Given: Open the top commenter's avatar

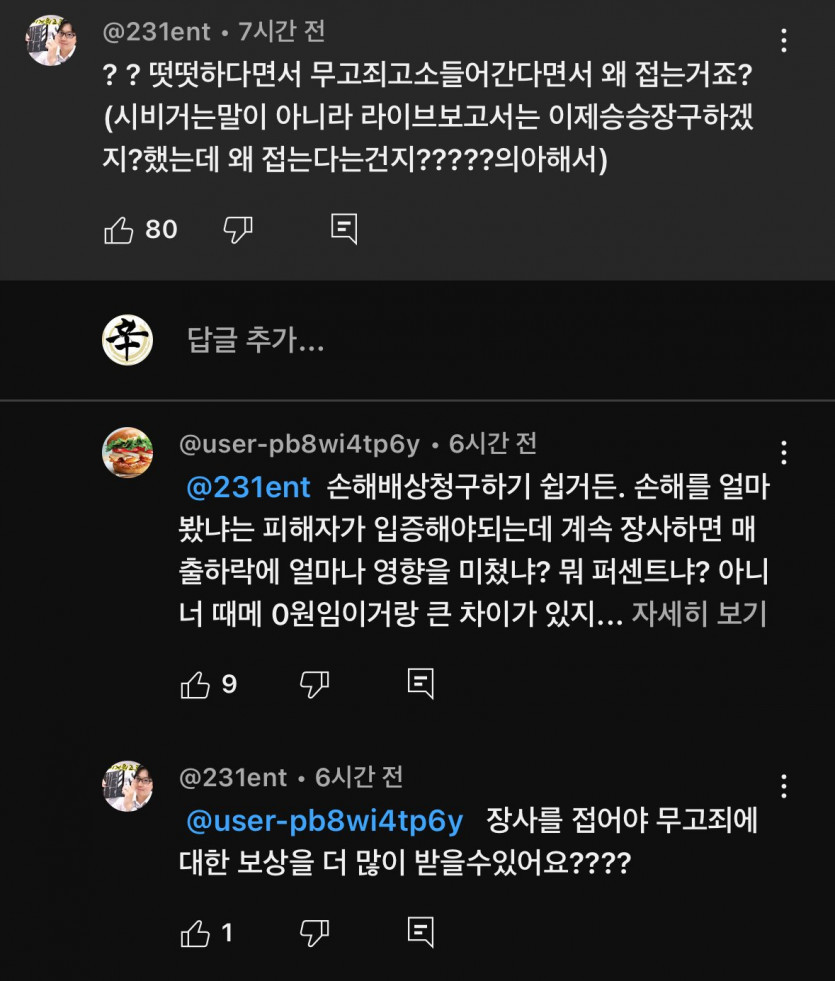Looking at the screenshot, I should click(52, 41).
